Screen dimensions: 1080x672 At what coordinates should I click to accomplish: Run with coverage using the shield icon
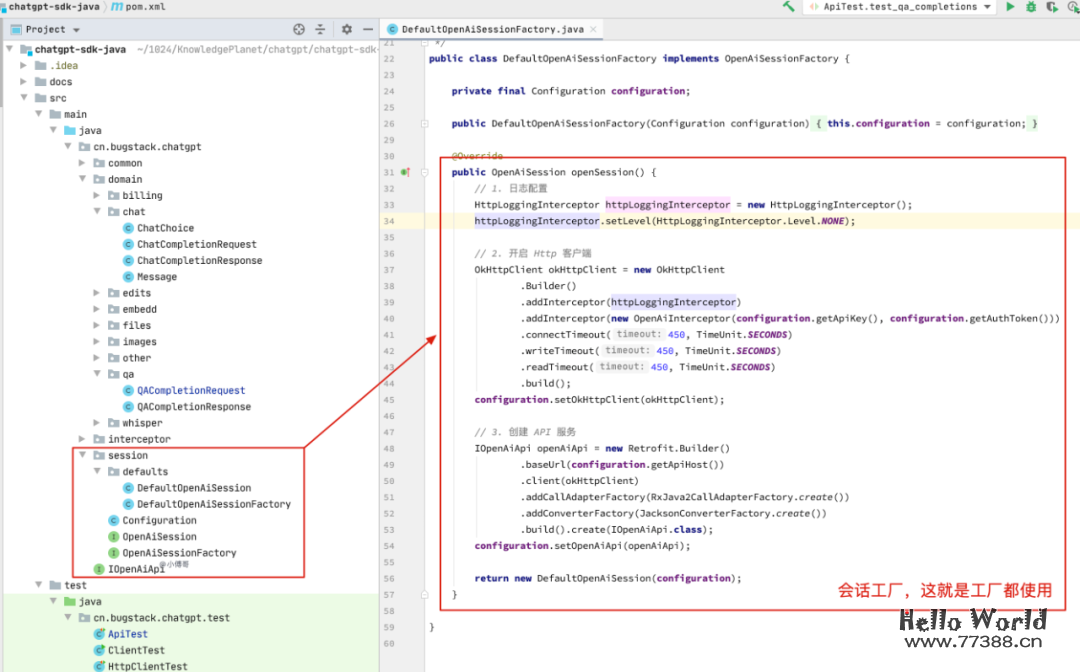point(1052,7)
